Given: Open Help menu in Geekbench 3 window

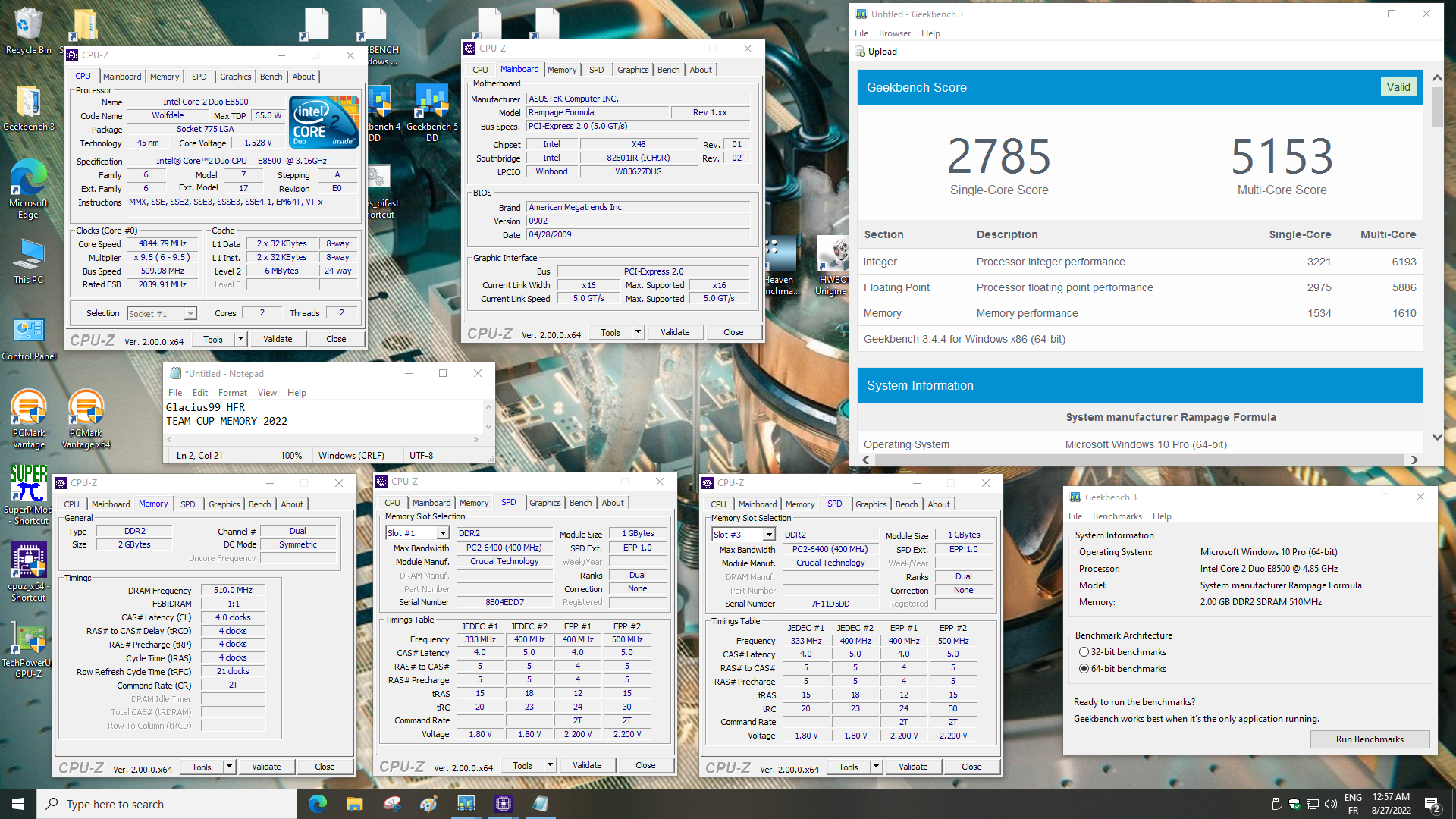Looking at the screenshot, I should [x=1162, y=516].
